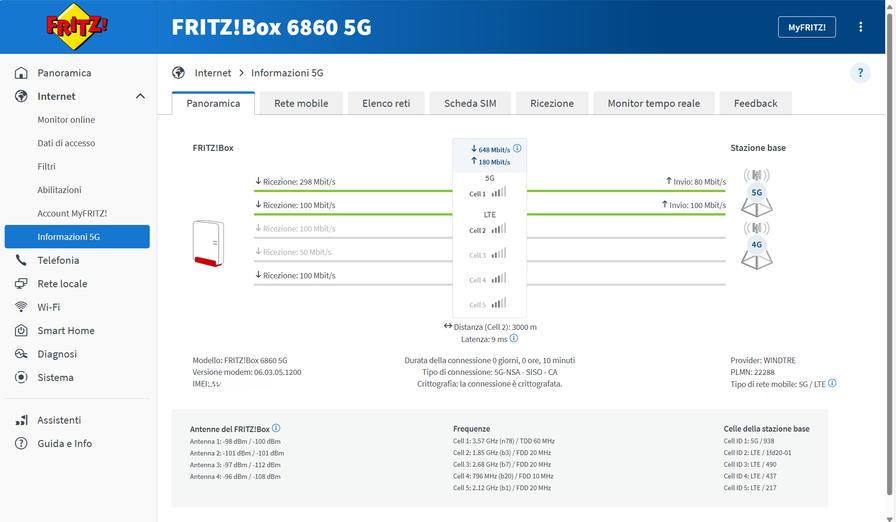Click info icon beside Antenne del FRITZ!Box
896x522 pixels.
[x=276, y=428]
